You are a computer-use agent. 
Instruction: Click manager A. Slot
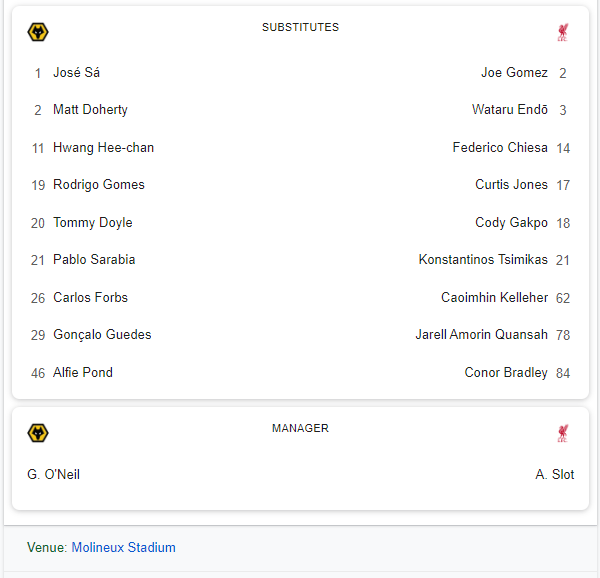point(554,474)
